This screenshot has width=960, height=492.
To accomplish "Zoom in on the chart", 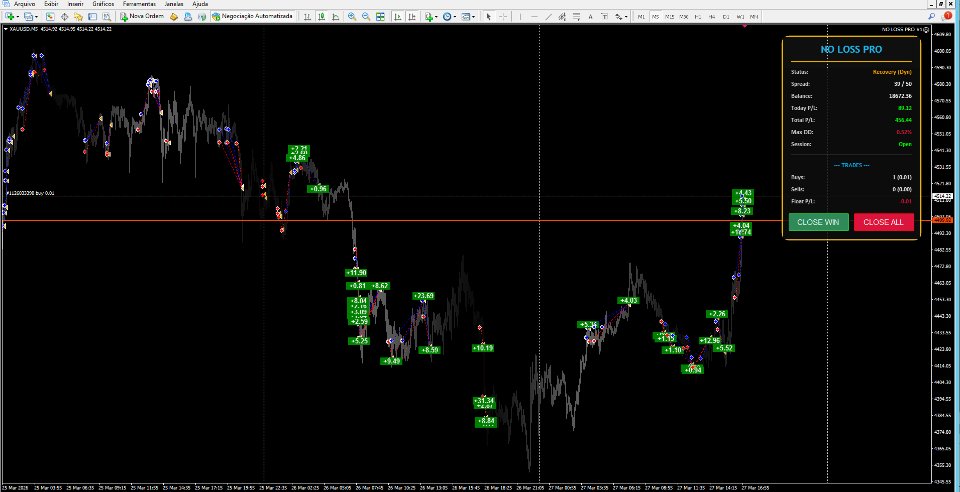I will [352, 17].
